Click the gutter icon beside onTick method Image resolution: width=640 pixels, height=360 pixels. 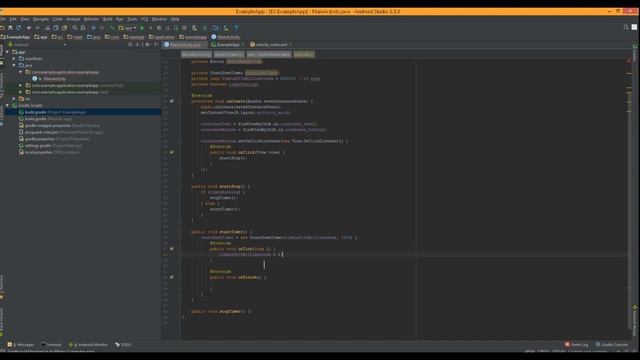coord(172,249)
